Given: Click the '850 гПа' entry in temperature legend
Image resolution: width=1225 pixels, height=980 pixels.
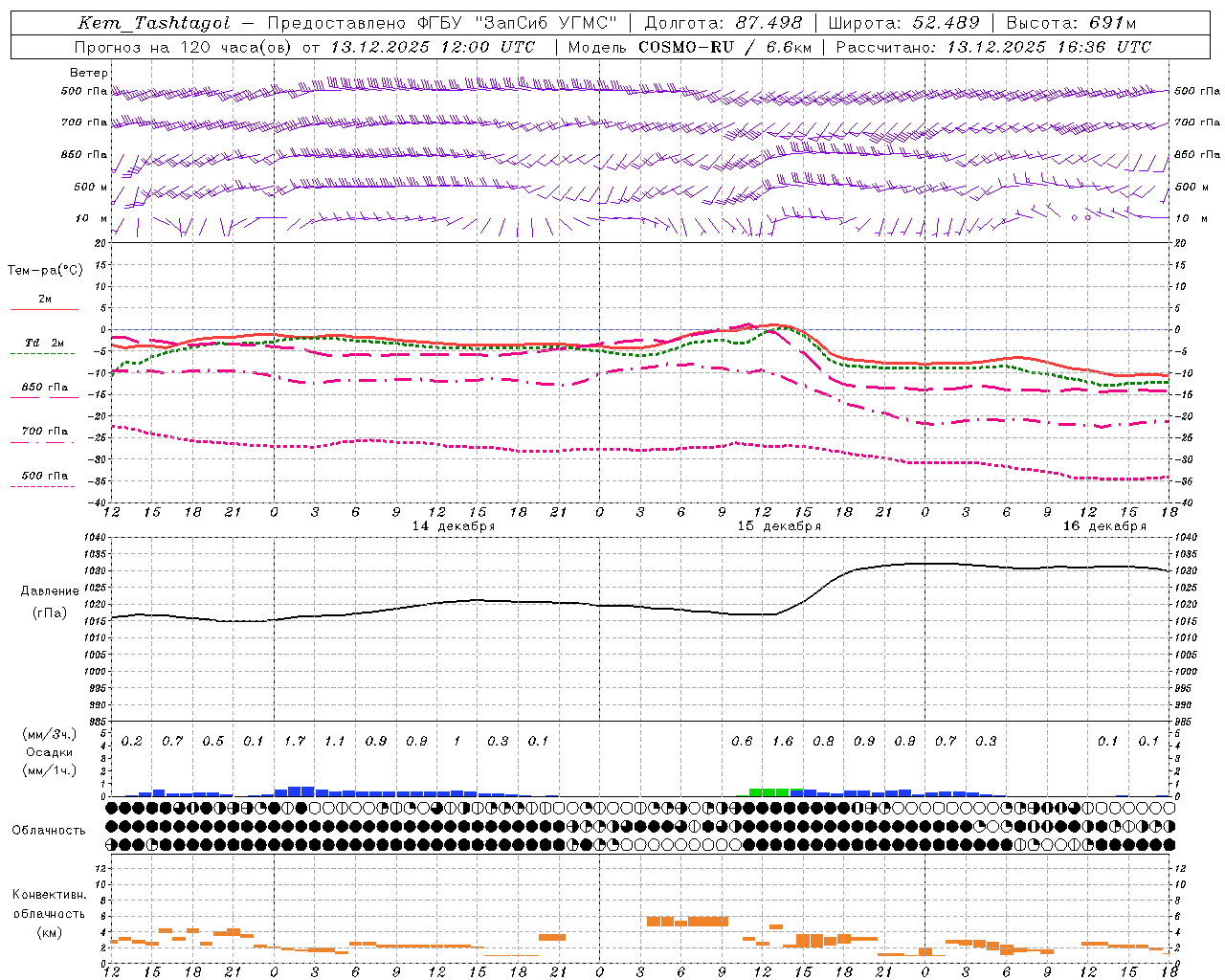Looking at the screenshot, I should coord(45,387).
